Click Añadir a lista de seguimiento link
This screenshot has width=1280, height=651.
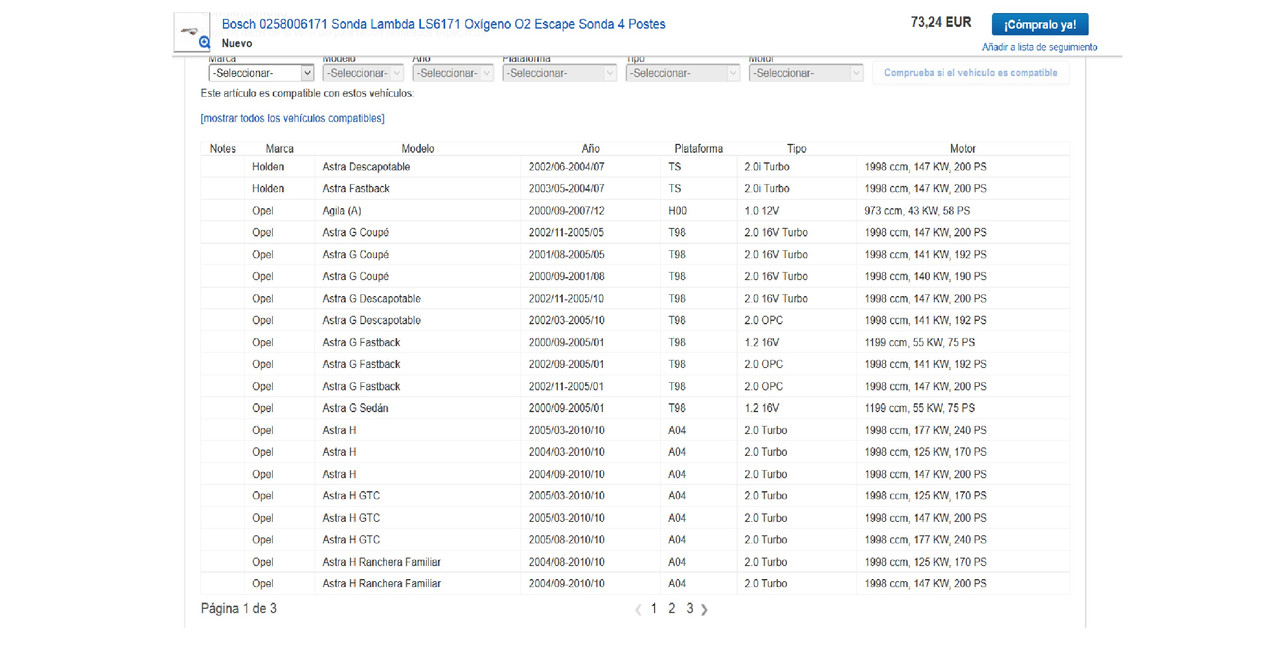pyautogui.click(x=1040, y=47)
